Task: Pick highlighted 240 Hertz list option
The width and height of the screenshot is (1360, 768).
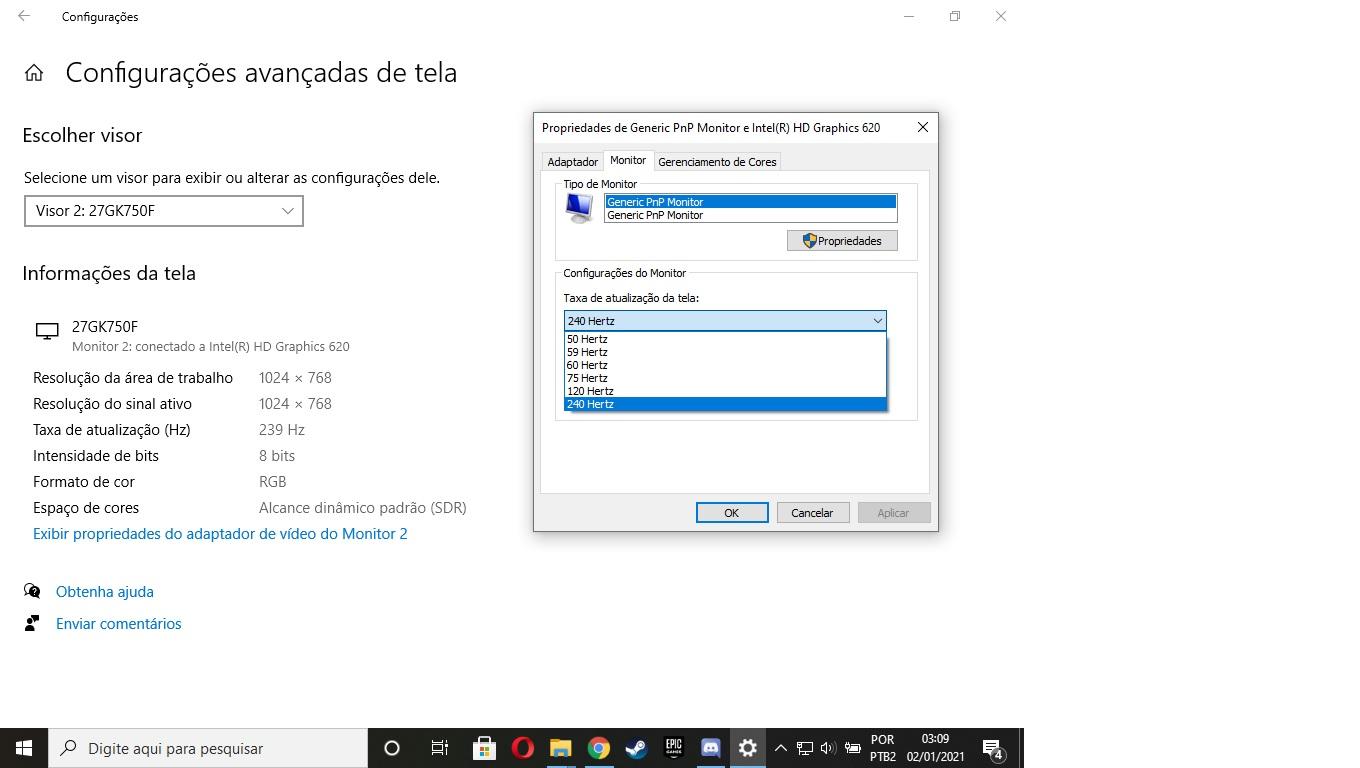Action: [x=725, y=404]
